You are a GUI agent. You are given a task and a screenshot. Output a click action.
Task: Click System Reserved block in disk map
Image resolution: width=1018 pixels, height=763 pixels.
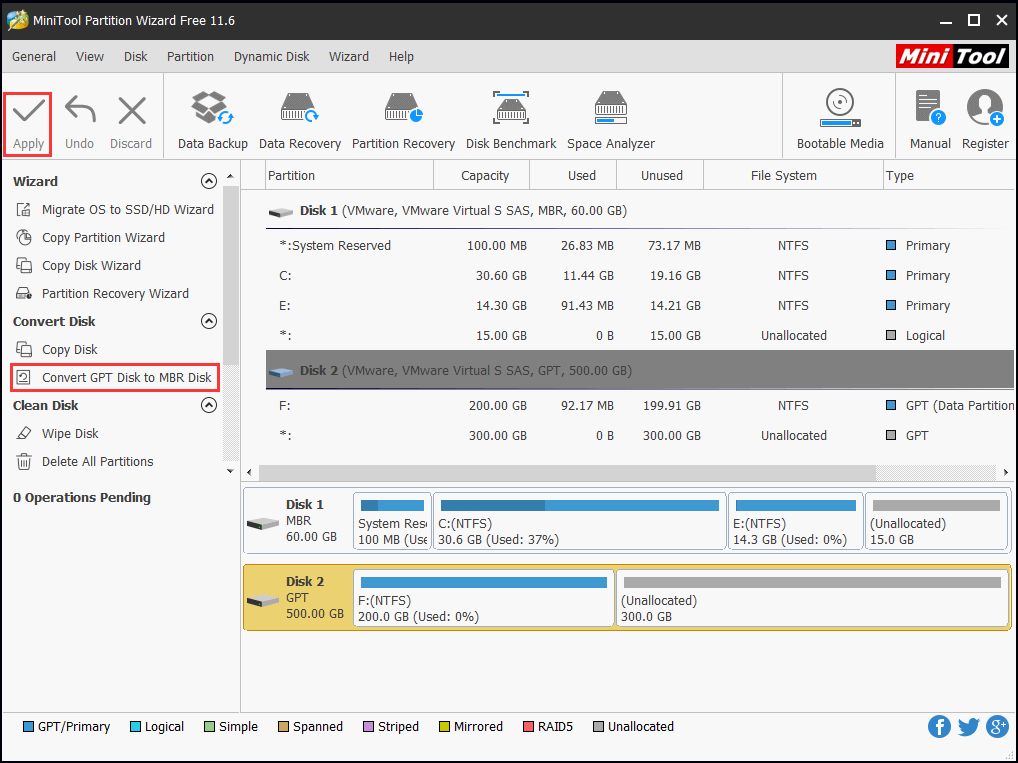392,521
